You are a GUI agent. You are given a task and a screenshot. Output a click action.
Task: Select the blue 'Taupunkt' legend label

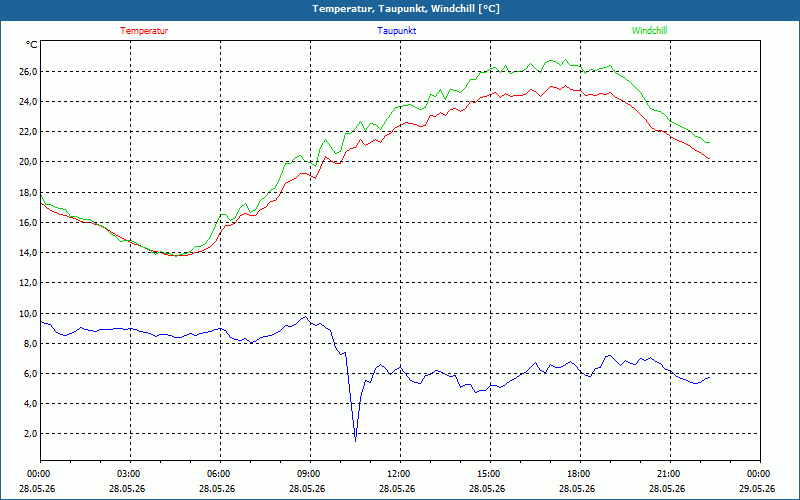pyautogui.click(x=396, y=31)
